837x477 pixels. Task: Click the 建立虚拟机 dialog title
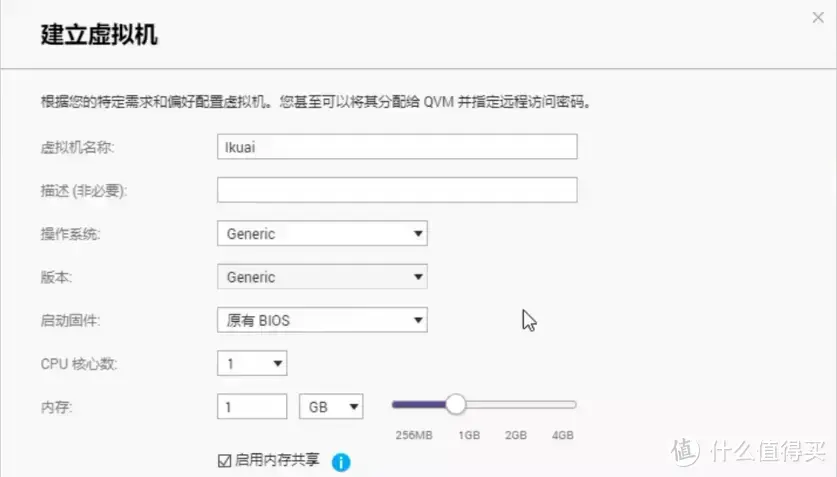pyautogui.click(x=99, y=35)
